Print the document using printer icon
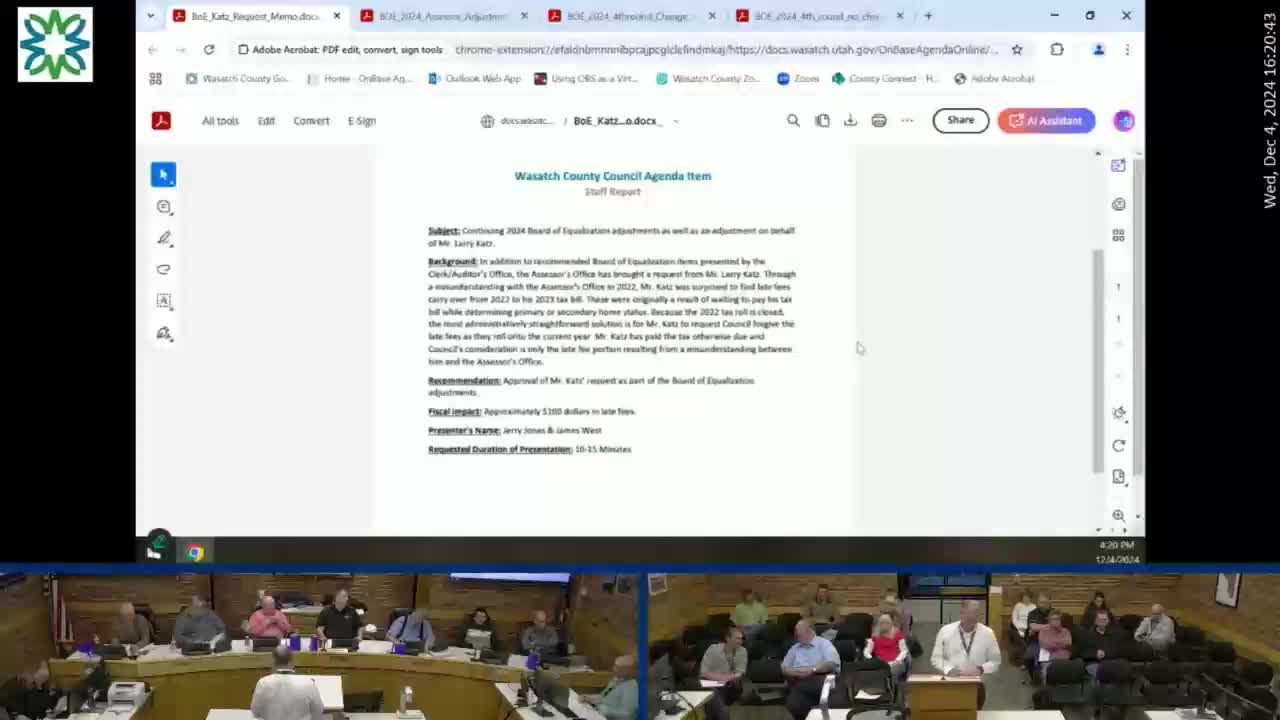This screenshot has width=1280, height=720. [879, 121]
